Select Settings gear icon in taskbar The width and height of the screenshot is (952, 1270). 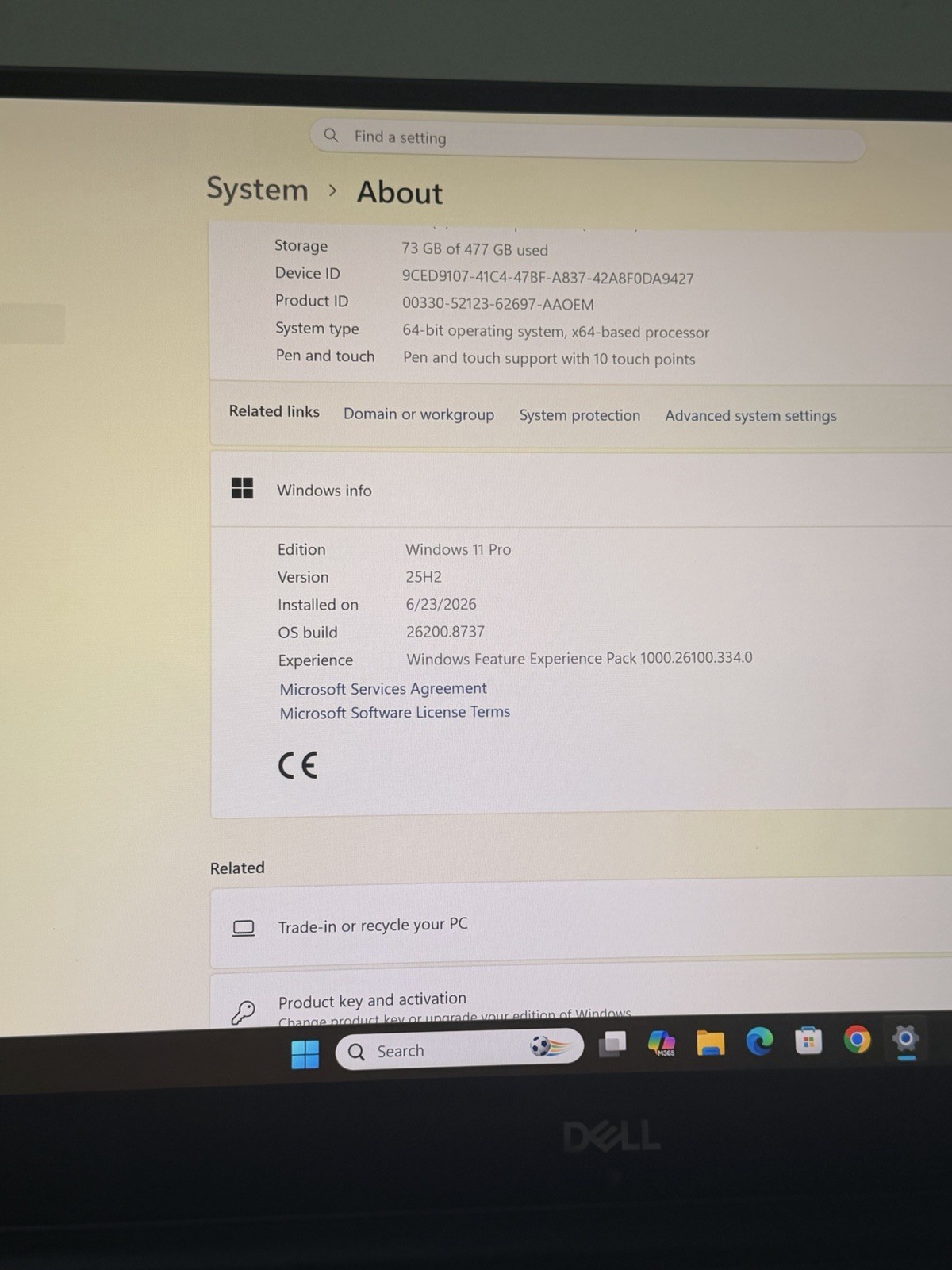tap(905, 1037)
